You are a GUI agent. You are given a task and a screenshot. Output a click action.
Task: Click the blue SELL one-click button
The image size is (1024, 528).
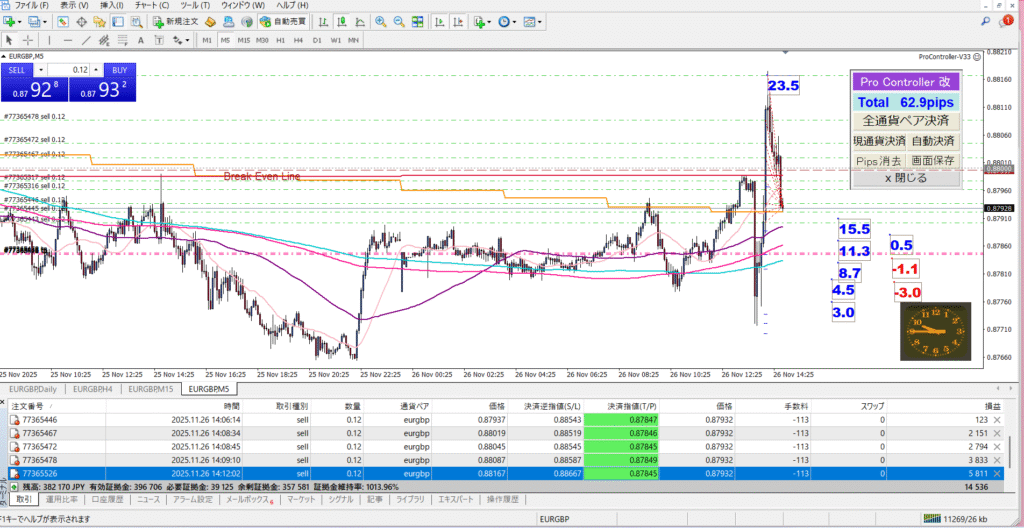18,70
